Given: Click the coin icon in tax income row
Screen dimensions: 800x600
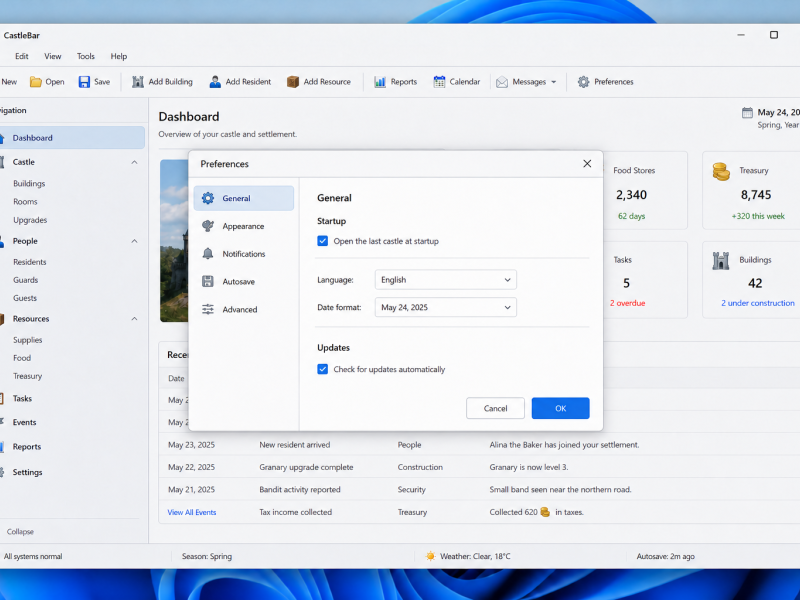Looking at the screenshot, I should (x=545, y=512).
